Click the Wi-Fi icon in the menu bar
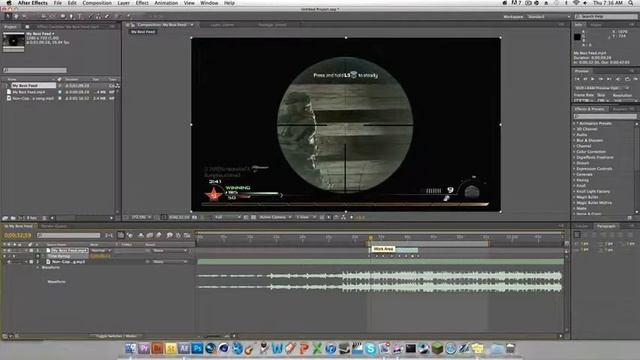The height and width of the screenshot is (360, 640). coord(576,3)
